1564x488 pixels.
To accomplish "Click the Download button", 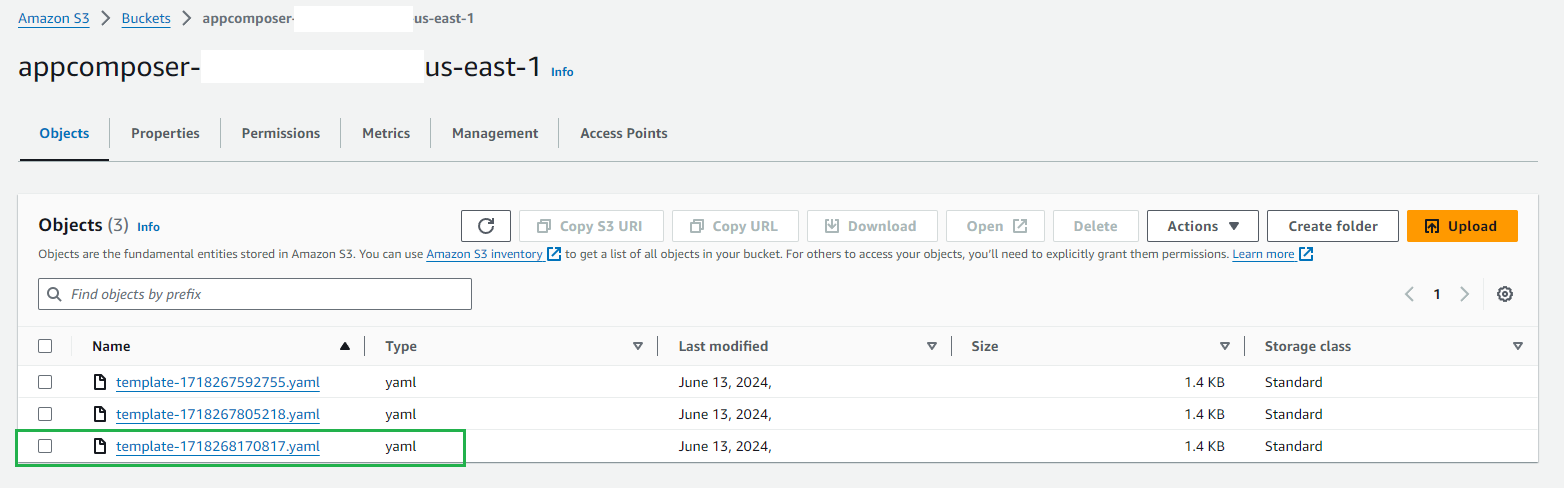I will [872, 226].
